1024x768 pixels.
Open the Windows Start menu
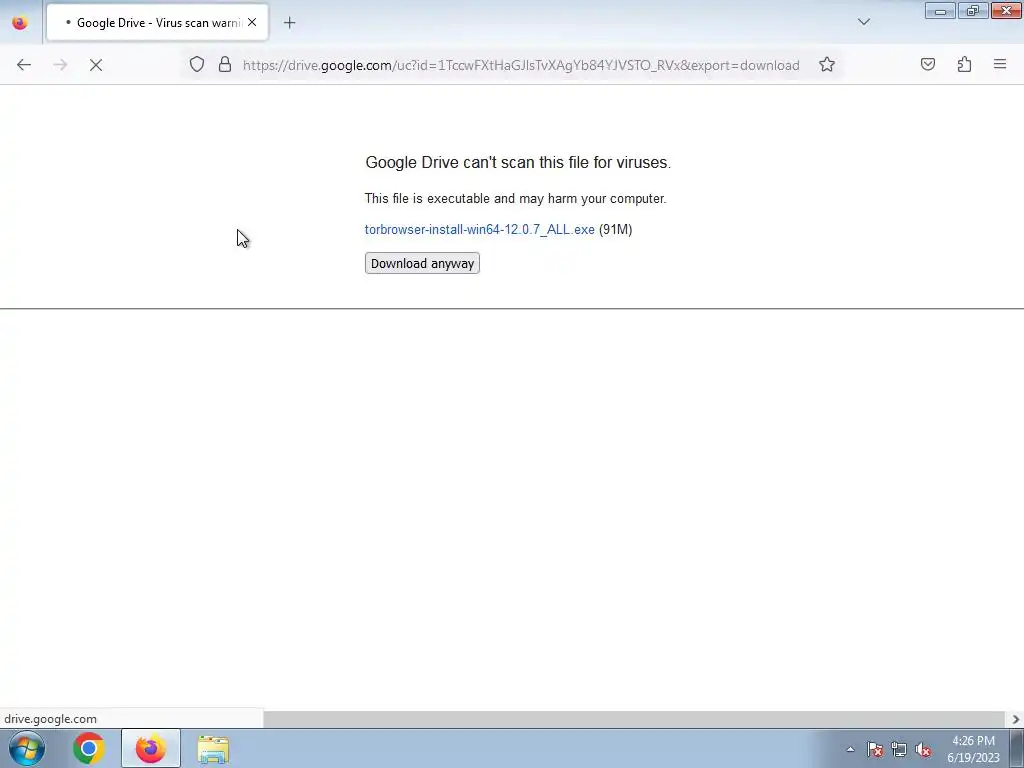click(27, 748)
